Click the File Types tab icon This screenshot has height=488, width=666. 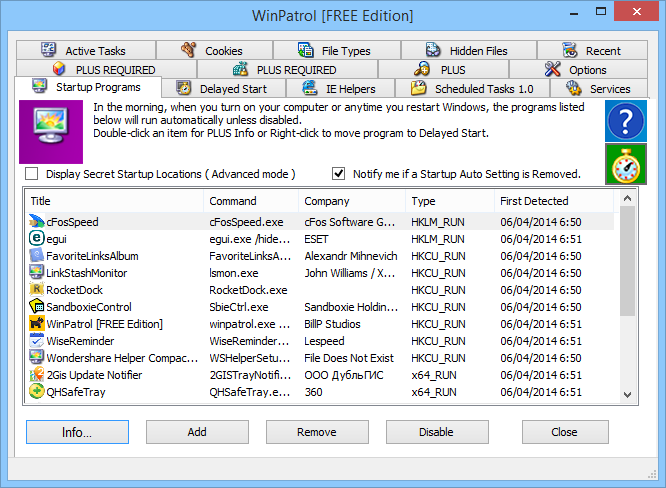[305, 50]
